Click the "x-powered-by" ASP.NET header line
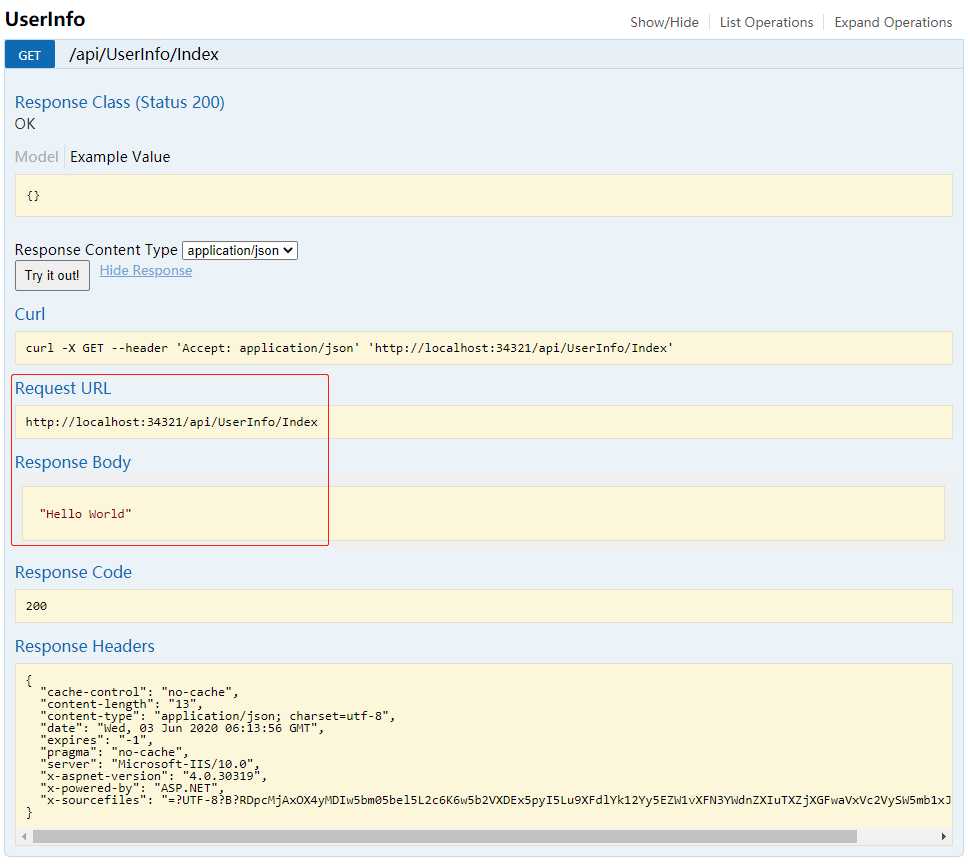This screenshot has height=864, width=972. [132, 788]
